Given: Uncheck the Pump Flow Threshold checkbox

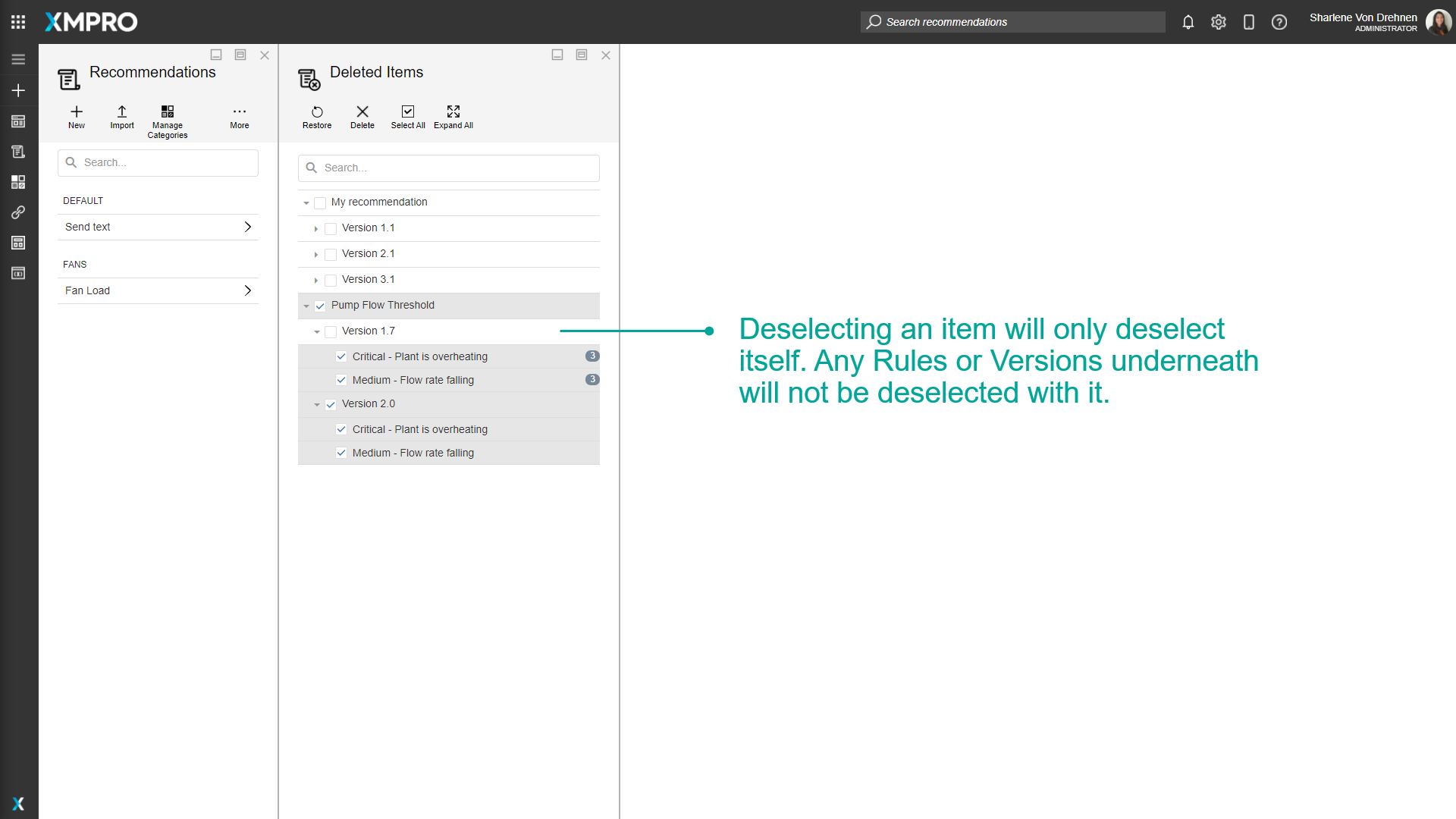Looking at the screenshot, I should tap(320, 306).
